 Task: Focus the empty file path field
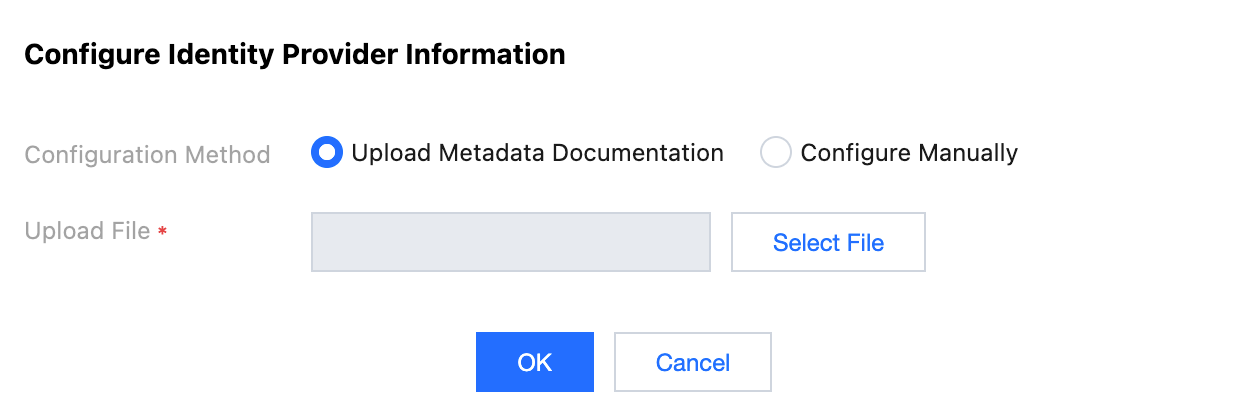click(x=510, y=241)
